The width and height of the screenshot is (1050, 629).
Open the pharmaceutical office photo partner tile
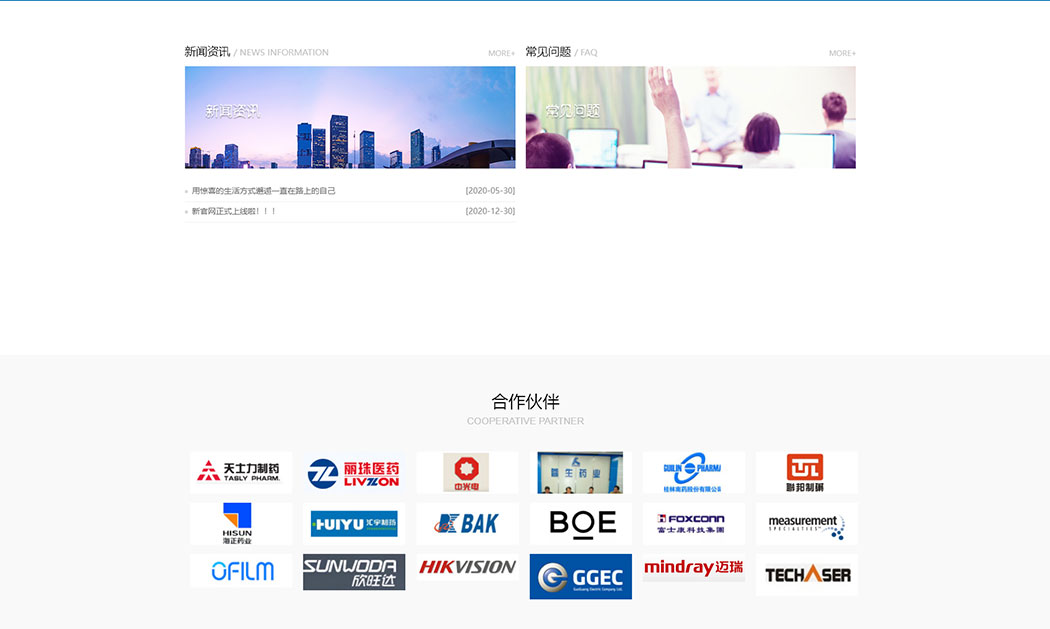coord(581,472)
